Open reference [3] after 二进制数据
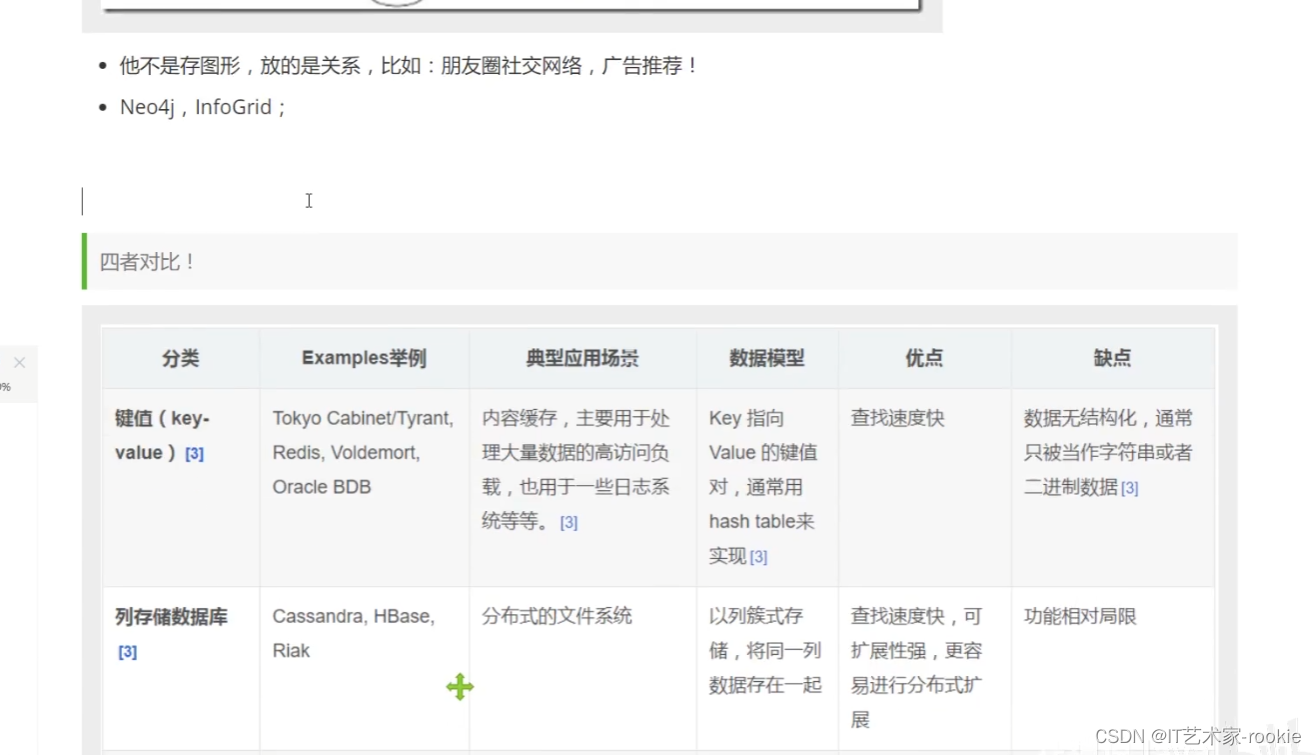Viewport: 1316px width, 755px height. (x=1130, y=488)
